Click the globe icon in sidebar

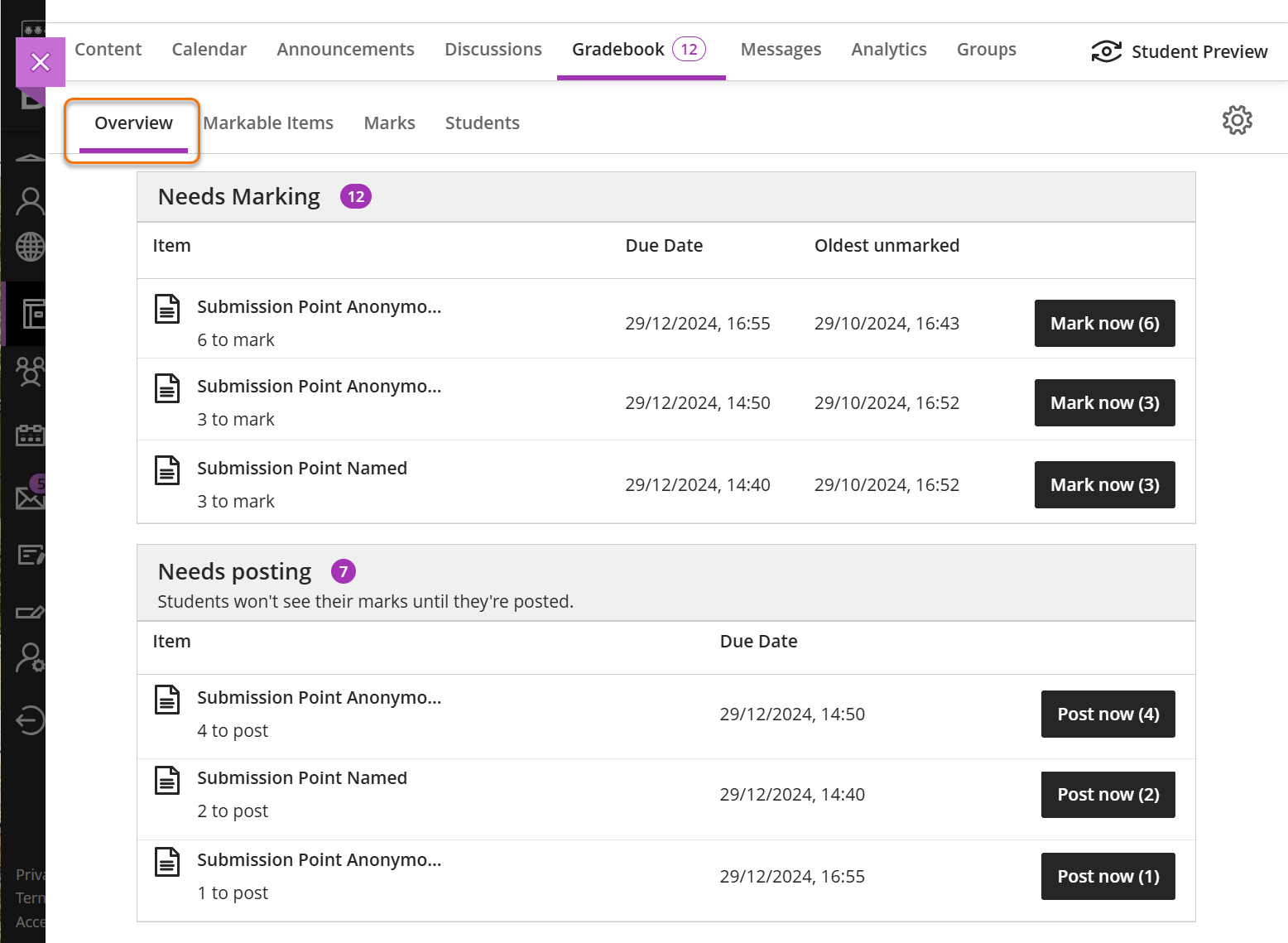[30, 247]
